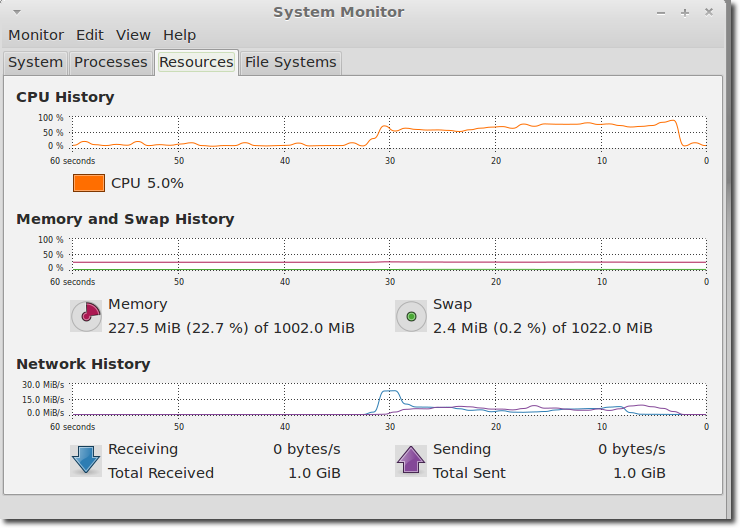The width and height of the screenshot is (741, 529).
Task: Switch to the File Systems tab
Action: click(x=291, y=62)
